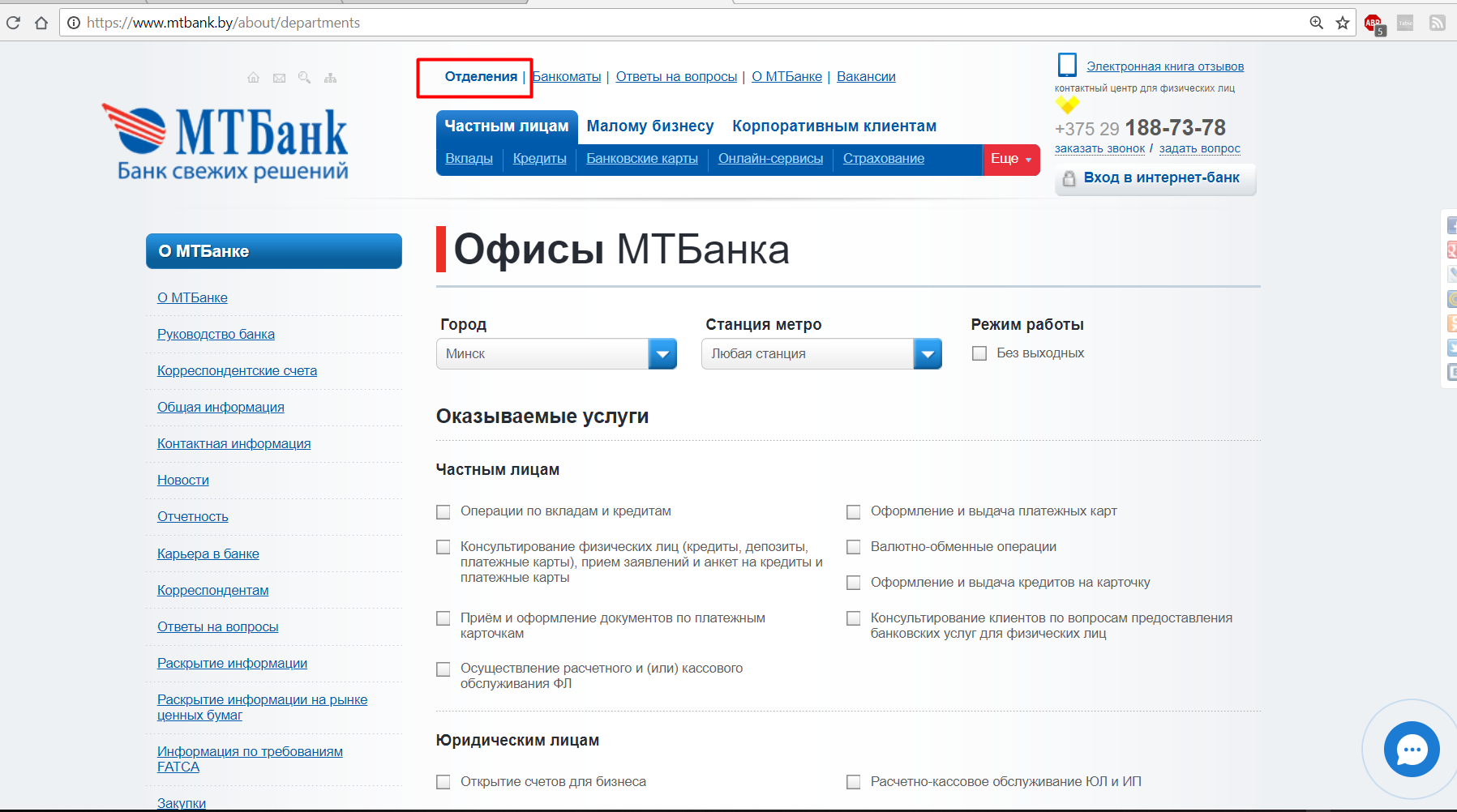Open the sitemap icon above the logo
The width and height of the screenshot is (1457, 812).
[x=330, y=78]
